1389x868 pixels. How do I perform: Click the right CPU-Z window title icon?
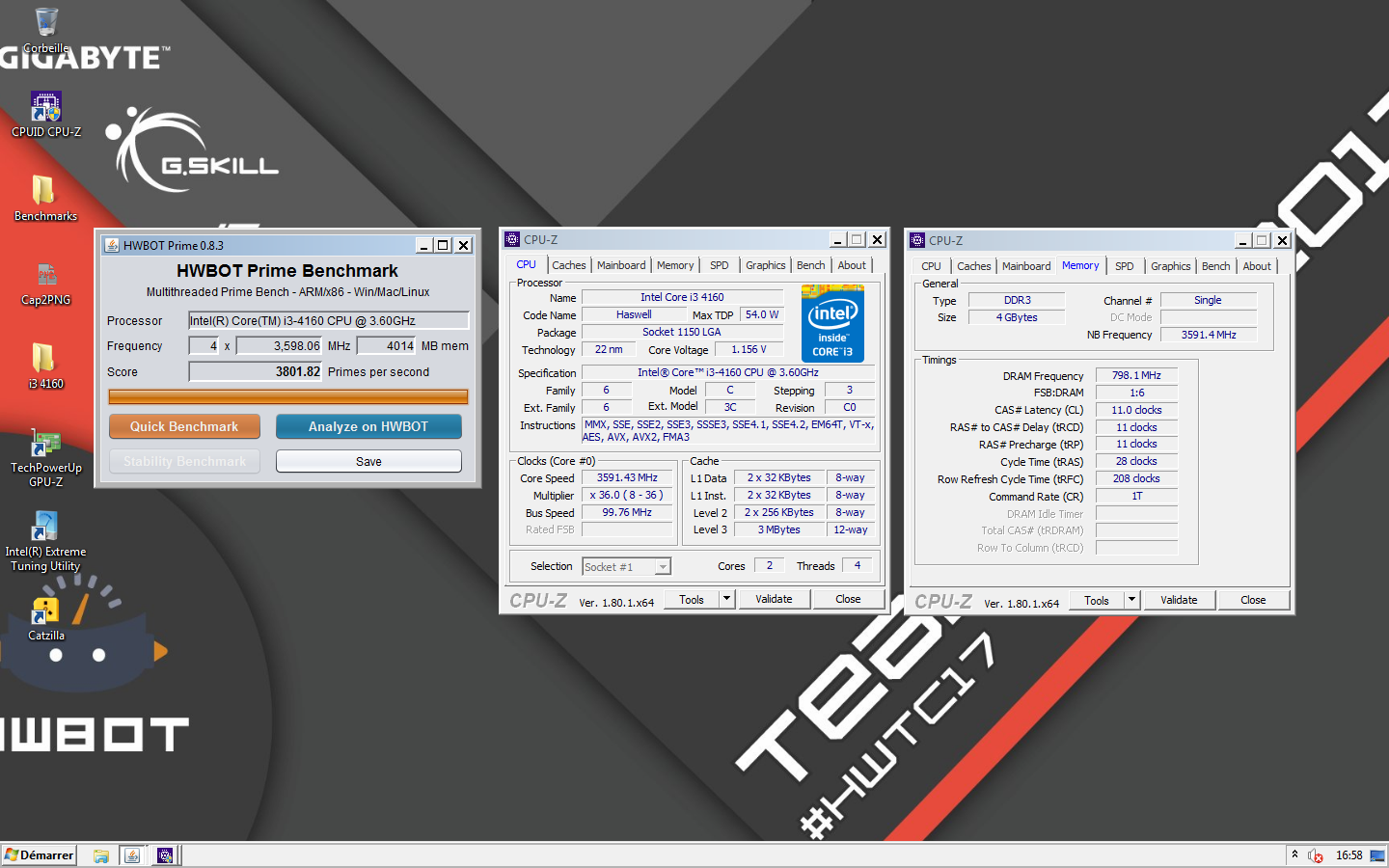point(917,241)
